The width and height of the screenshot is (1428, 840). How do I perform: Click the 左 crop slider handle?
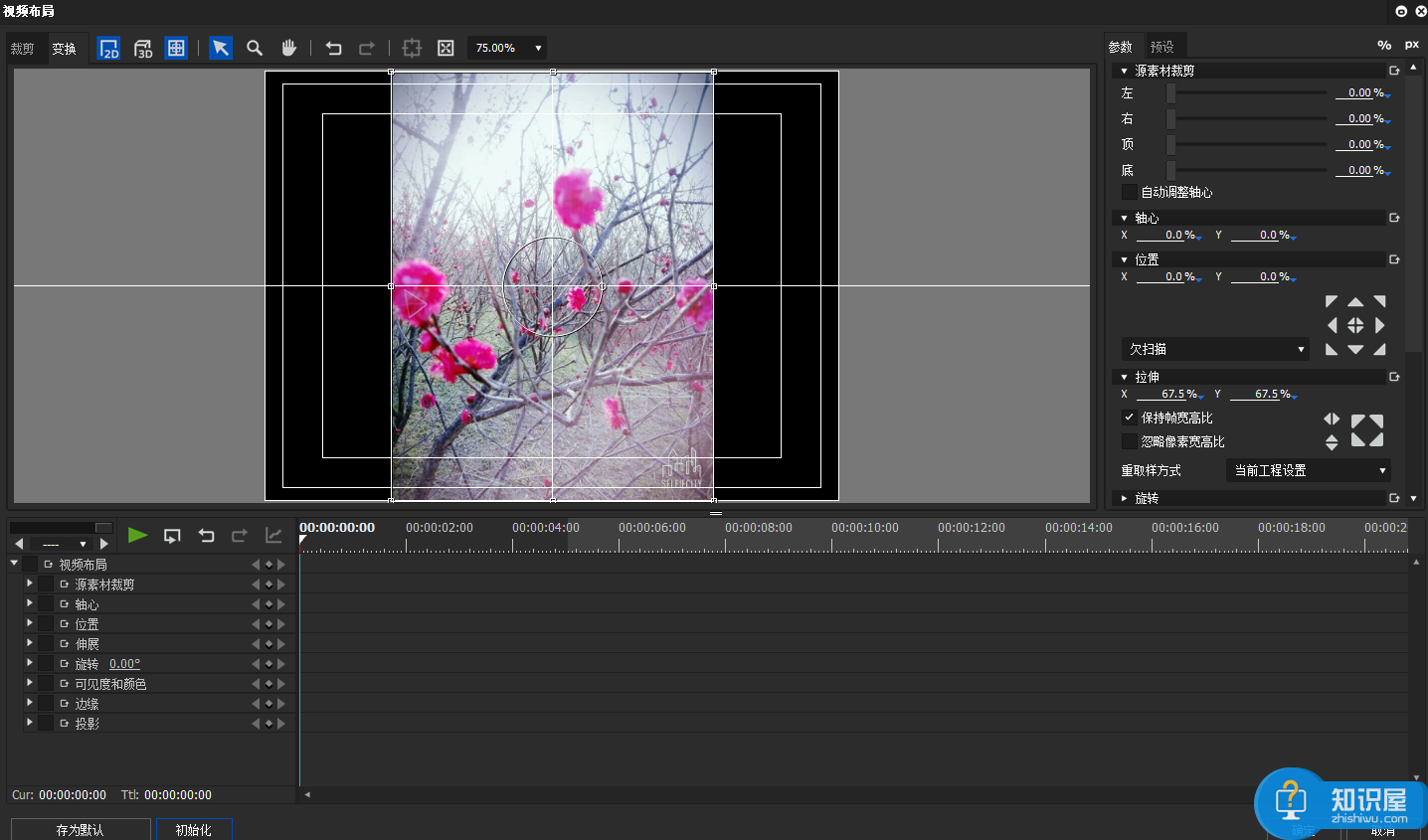click(1171, 93)
